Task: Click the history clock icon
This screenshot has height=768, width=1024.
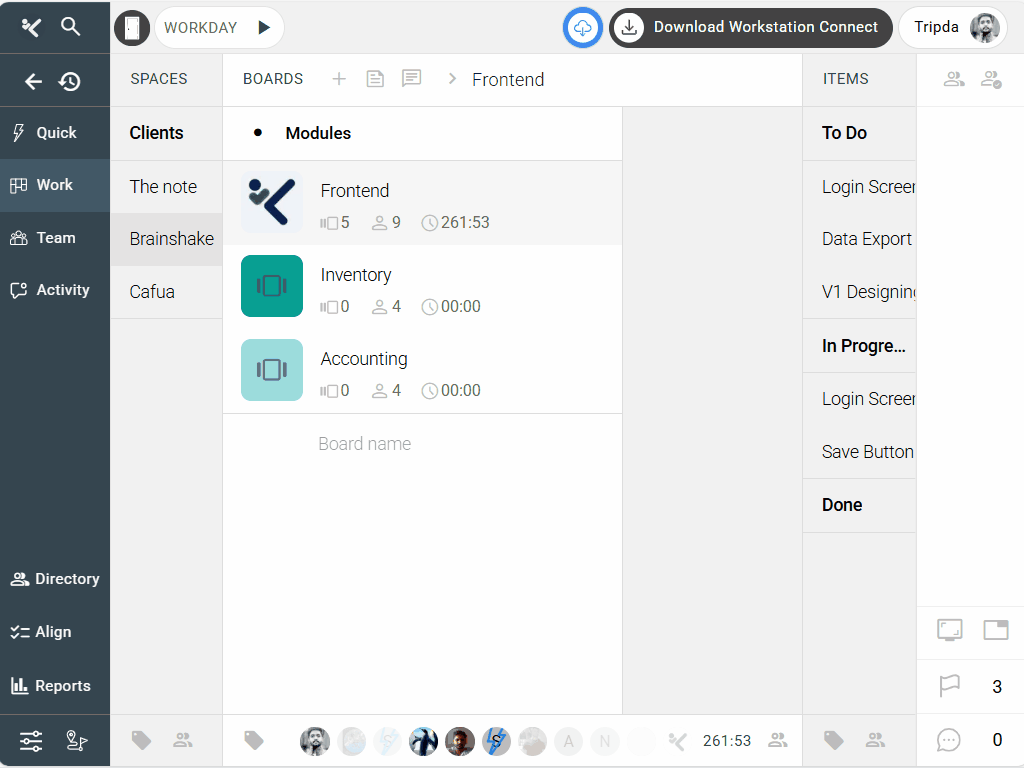Action: coord(70,81)
